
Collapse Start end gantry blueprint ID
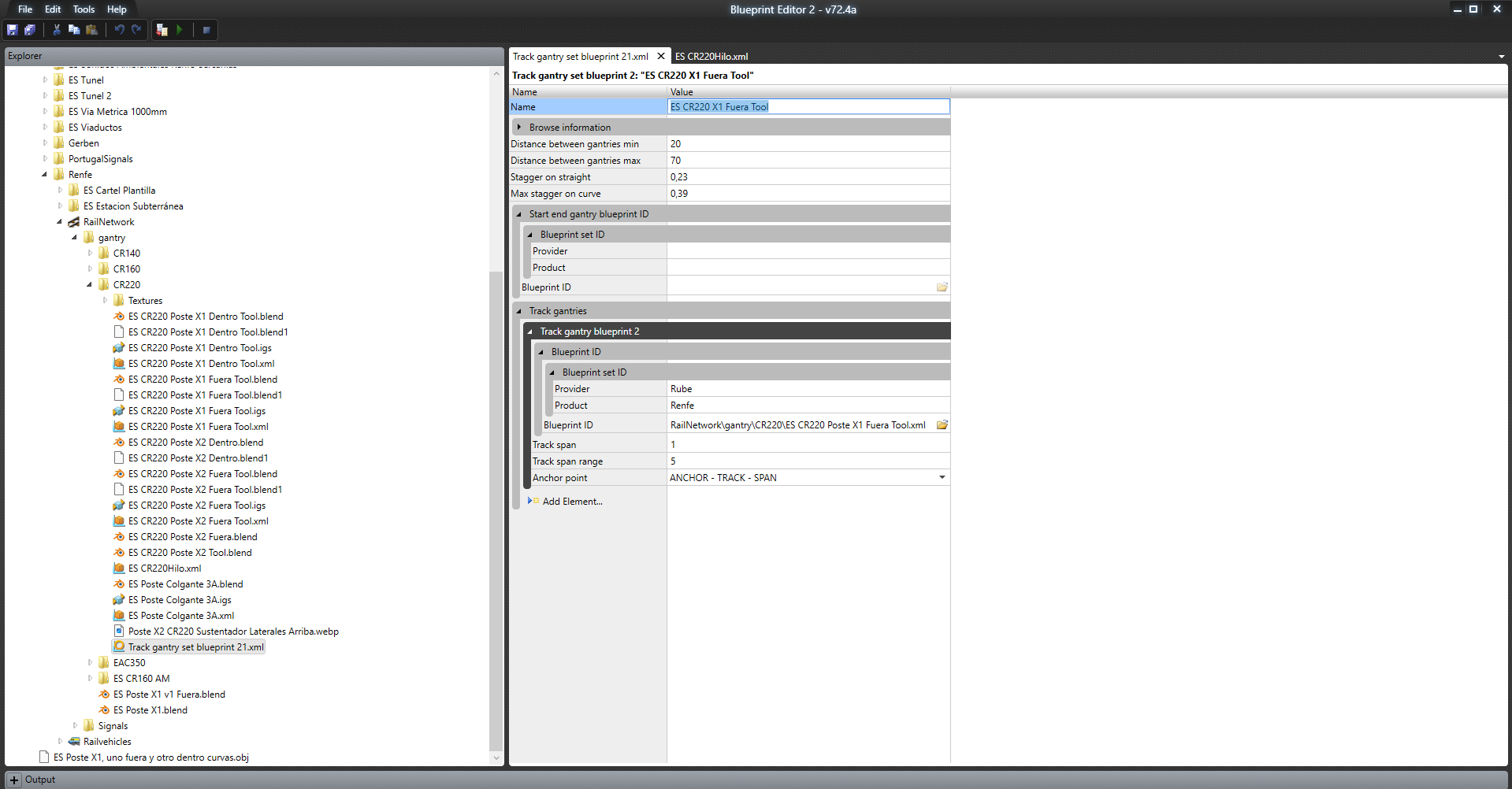point(518,214)
